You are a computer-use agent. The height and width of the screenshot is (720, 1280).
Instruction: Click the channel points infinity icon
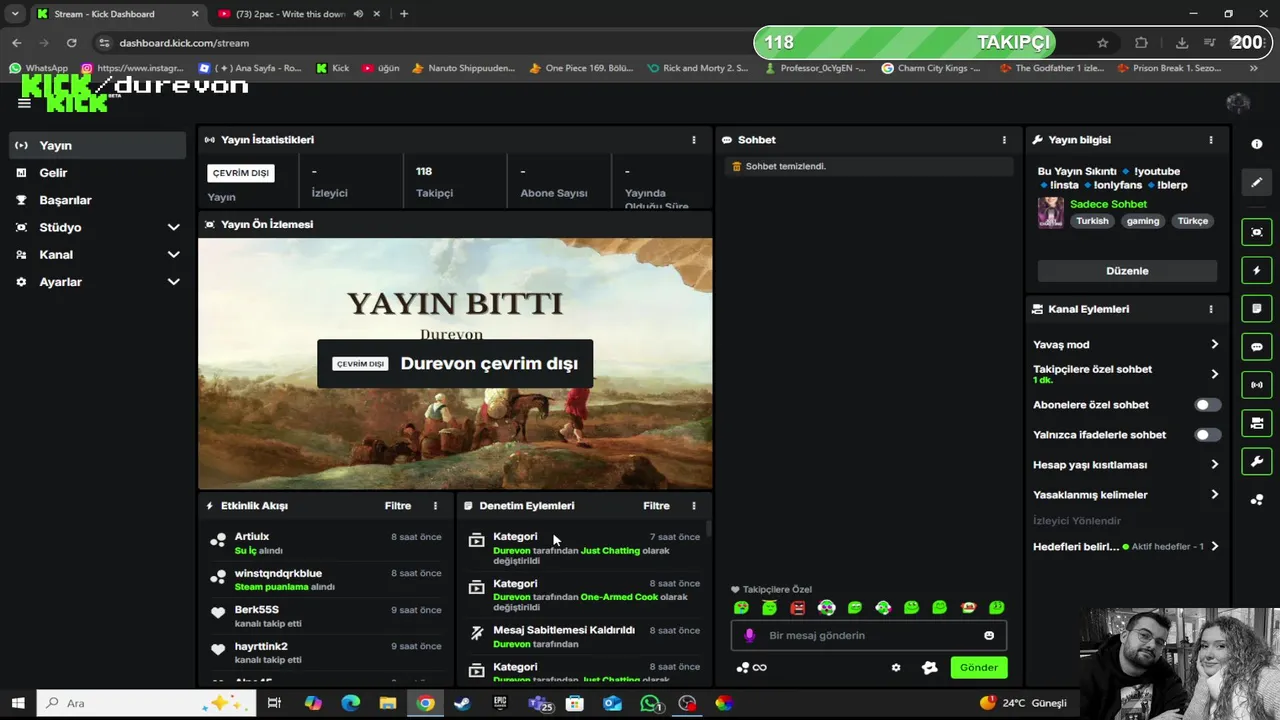point(751,668)
